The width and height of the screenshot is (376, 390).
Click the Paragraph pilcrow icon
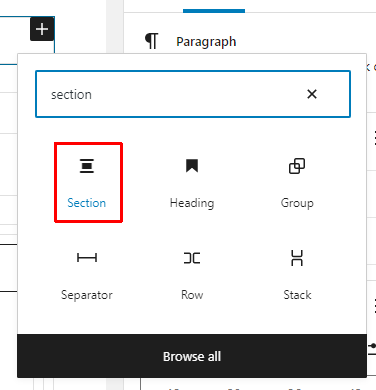[x=152, y=41]
